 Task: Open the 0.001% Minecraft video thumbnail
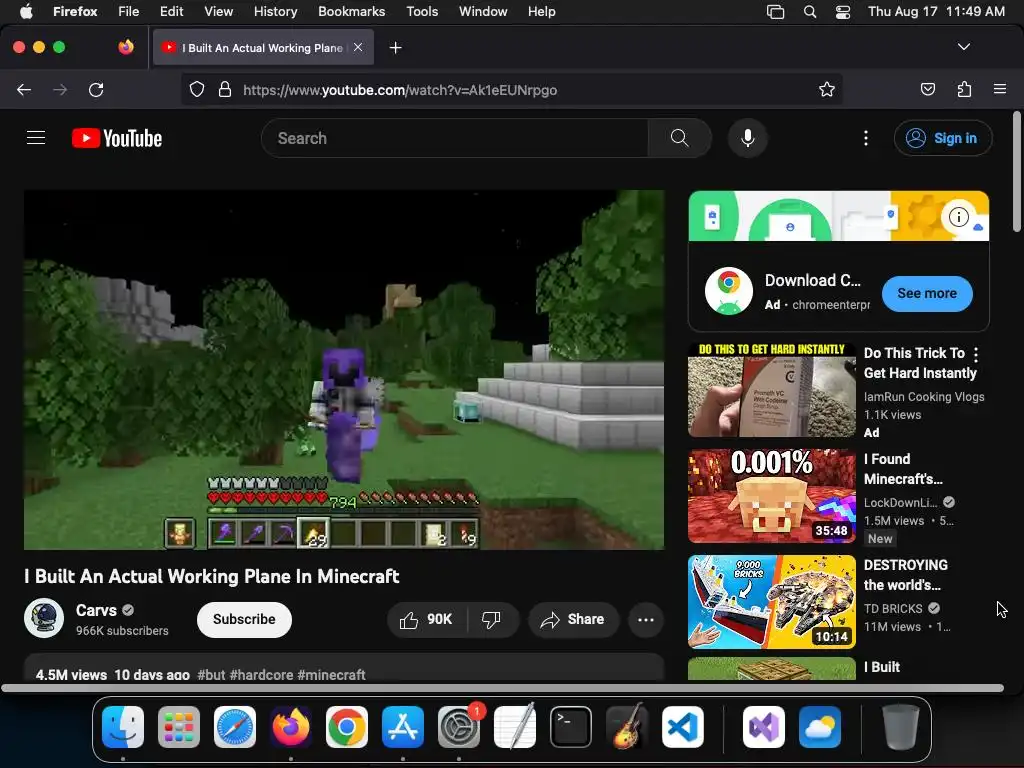[771, 496]
